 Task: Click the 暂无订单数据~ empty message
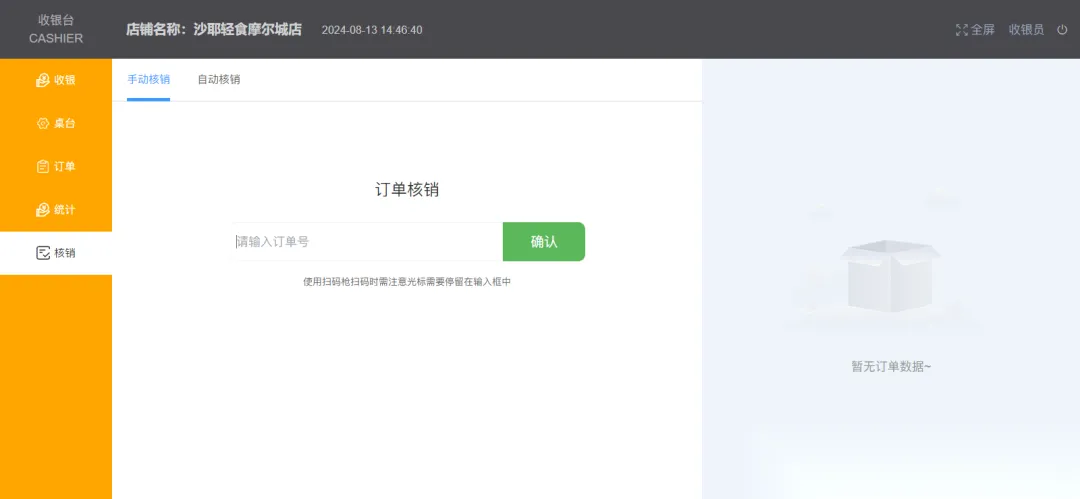coord(891,367)
